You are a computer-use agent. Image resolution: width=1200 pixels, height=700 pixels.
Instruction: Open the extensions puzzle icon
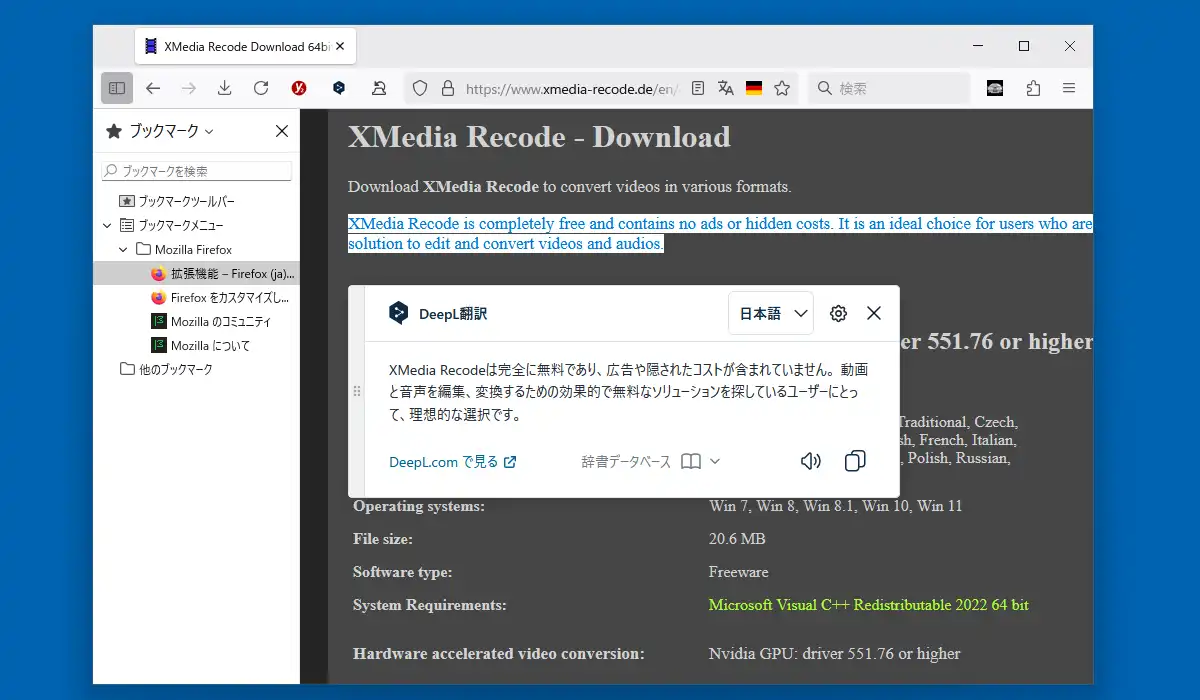[x=1033, y=88]
